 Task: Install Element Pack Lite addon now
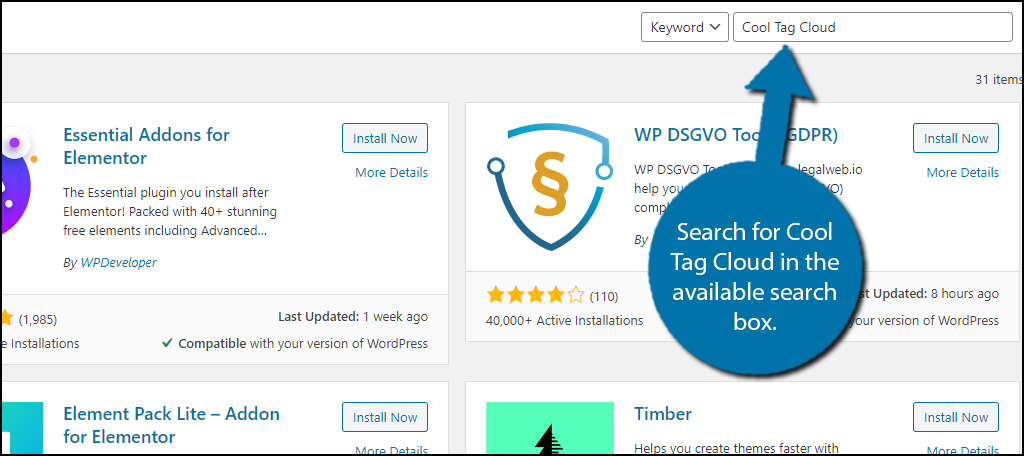(385, 417)
